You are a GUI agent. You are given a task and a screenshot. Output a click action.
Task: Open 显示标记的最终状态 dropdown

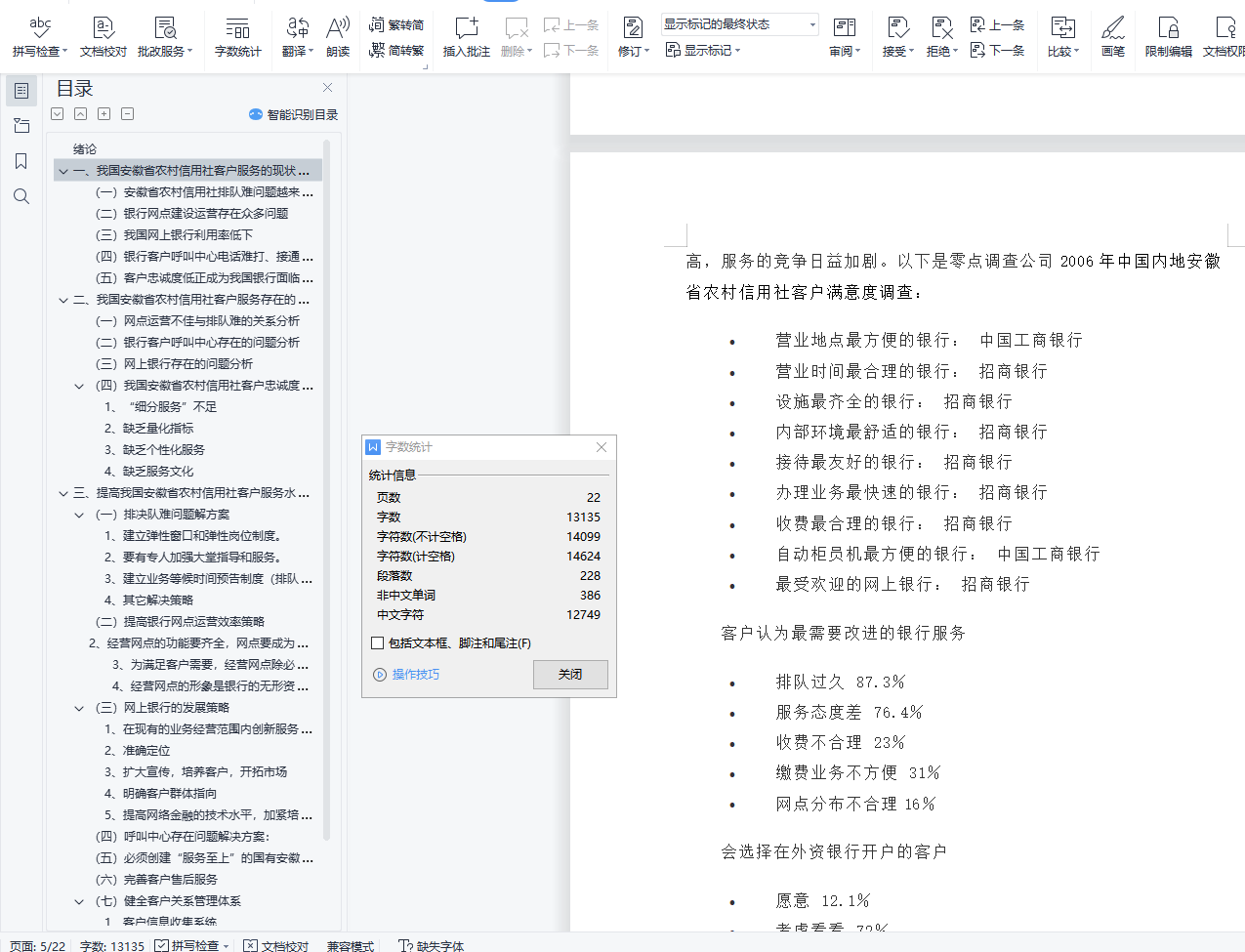pos(739,24)
